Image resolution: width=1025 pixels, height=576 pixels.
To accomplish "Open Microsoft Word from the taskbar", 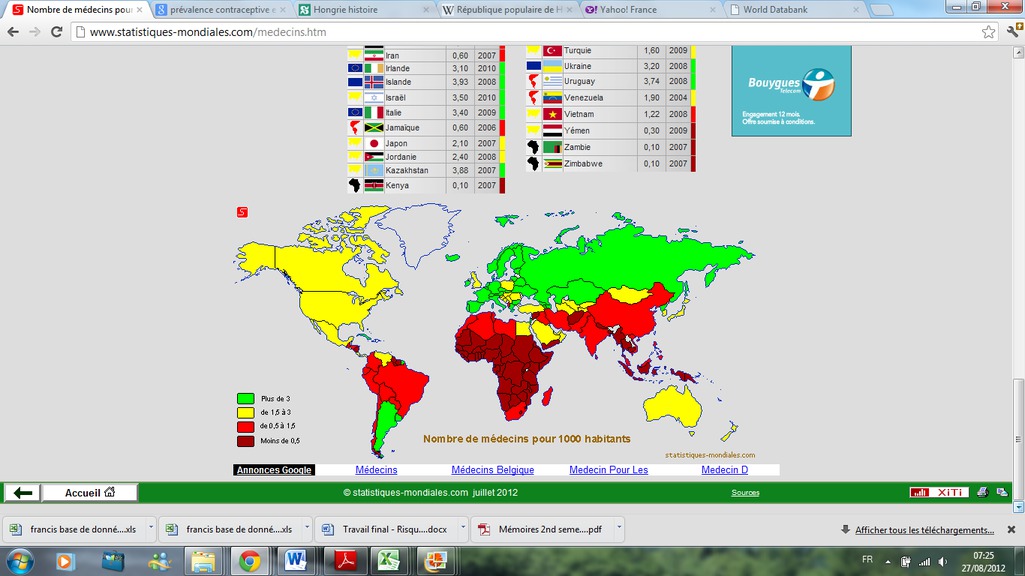I will 295,561.
